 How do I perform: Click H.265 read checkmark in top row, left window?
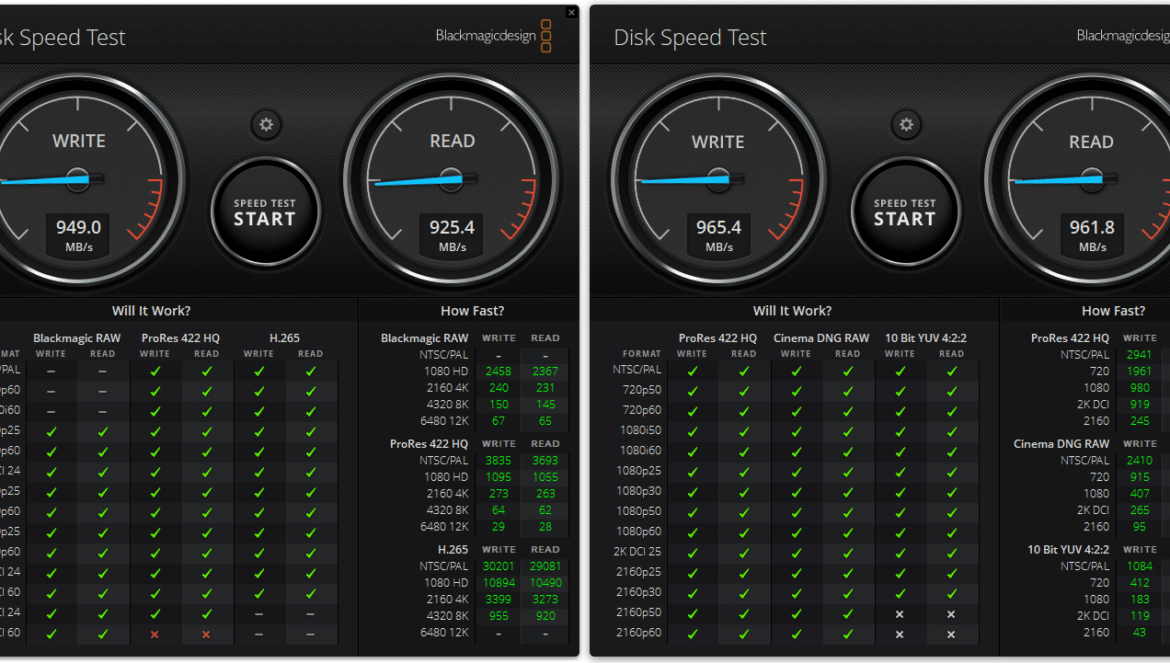(310, 371)
